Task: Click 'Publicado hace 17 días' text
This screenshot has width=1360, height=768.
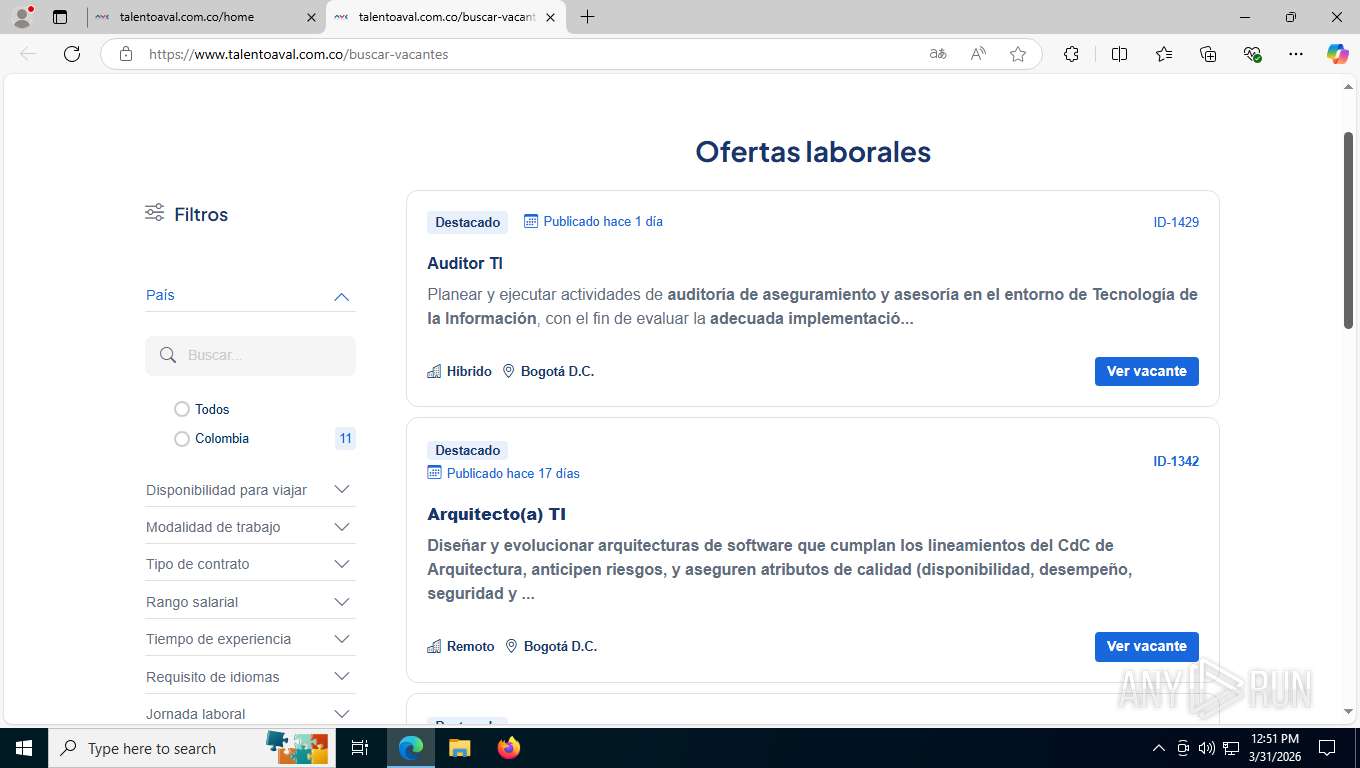Action: [513, 473]
